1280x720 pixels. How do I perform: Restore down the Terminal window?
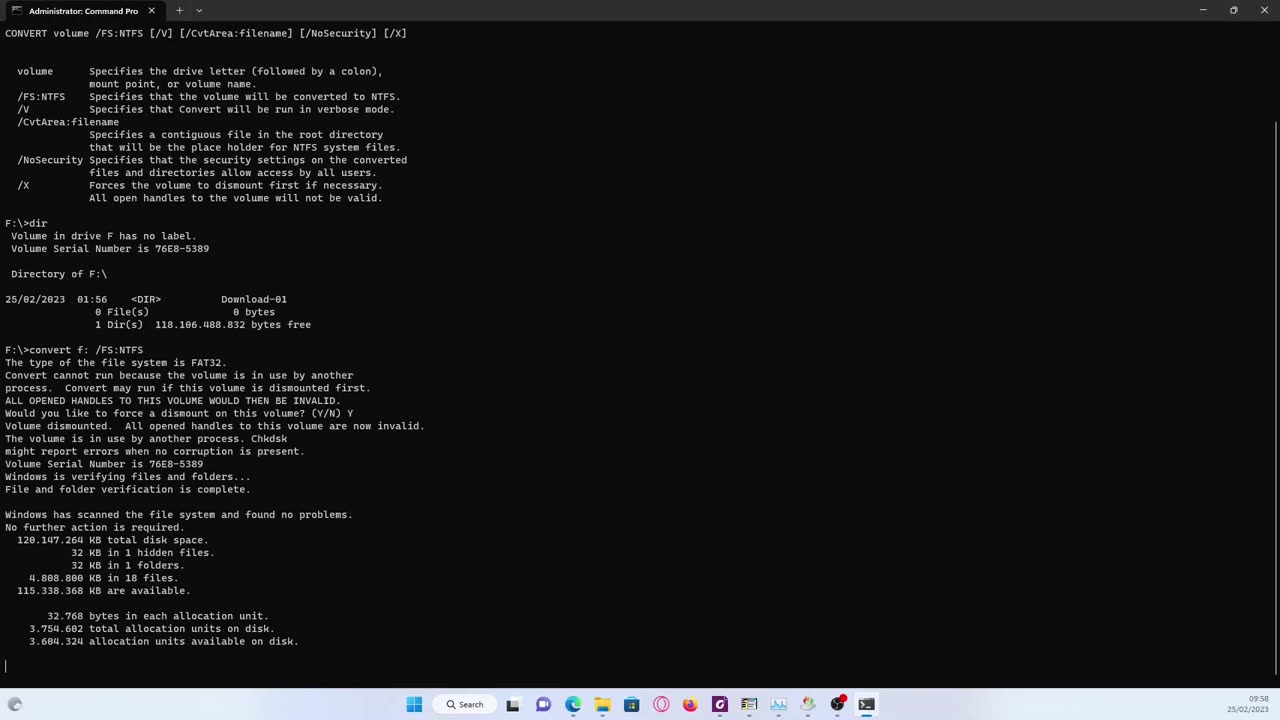(x=1234, y=11)
